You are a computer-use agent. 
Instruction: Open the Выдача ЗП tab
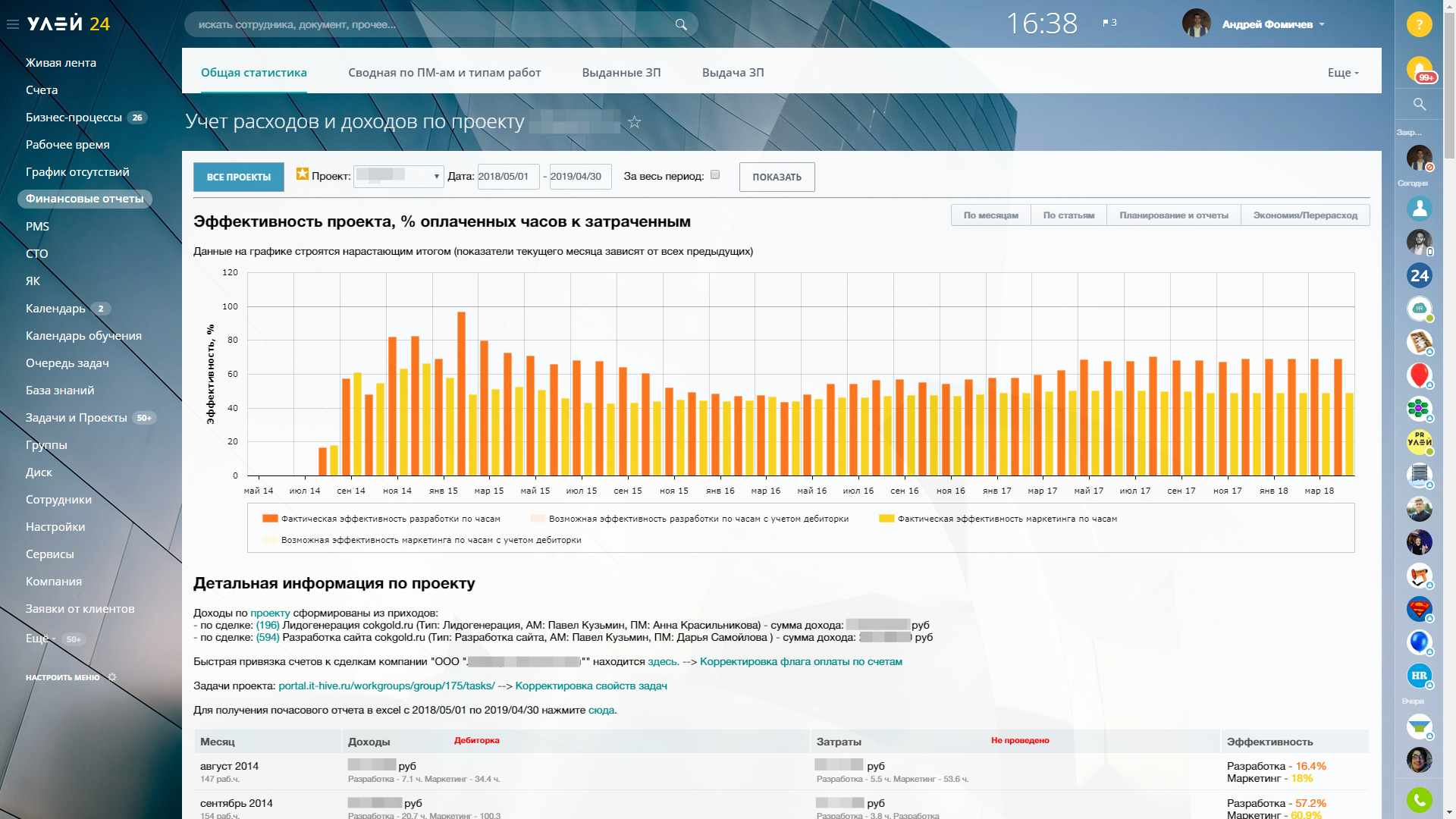pos(733,73)
